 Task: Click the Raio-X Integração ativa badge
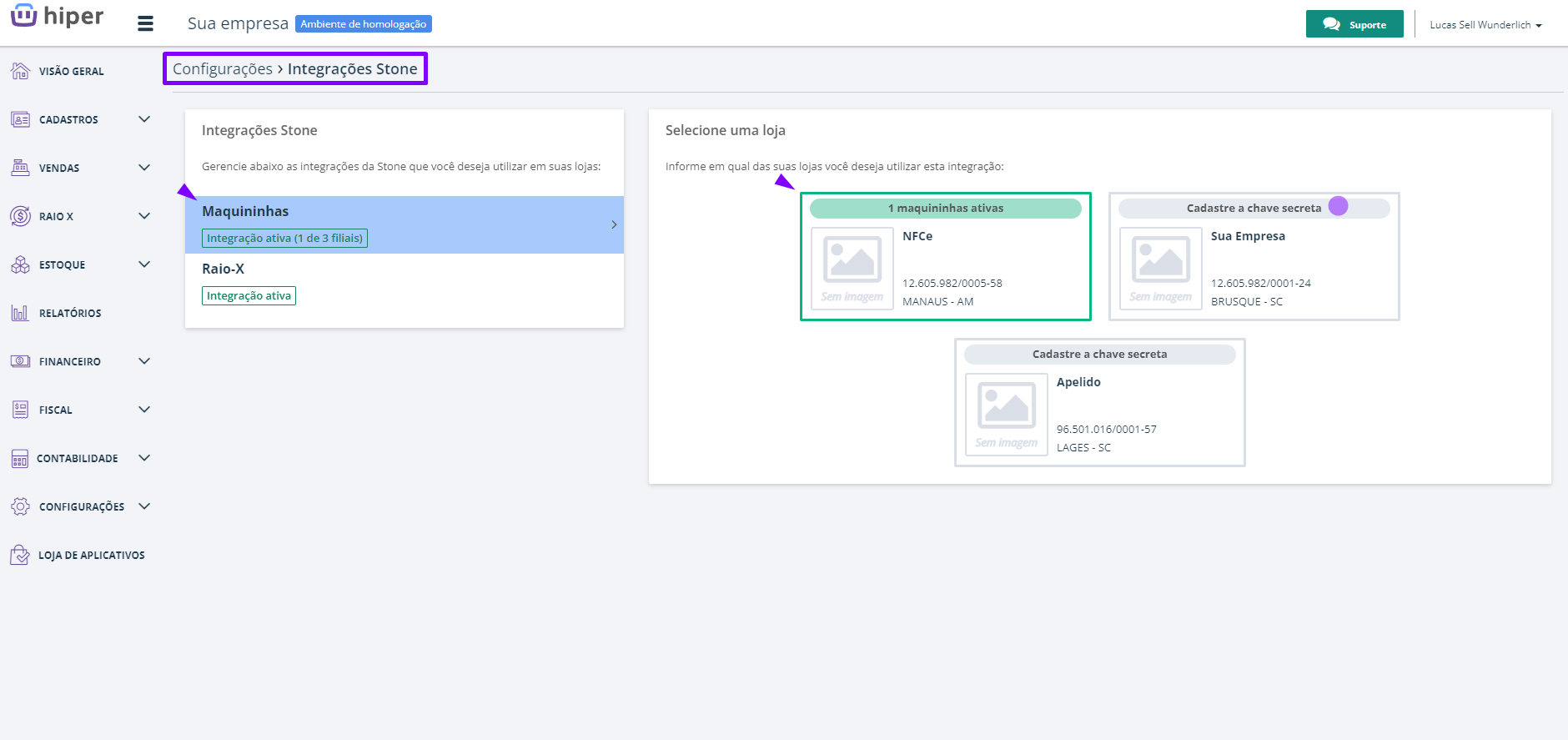click(249, 295)
